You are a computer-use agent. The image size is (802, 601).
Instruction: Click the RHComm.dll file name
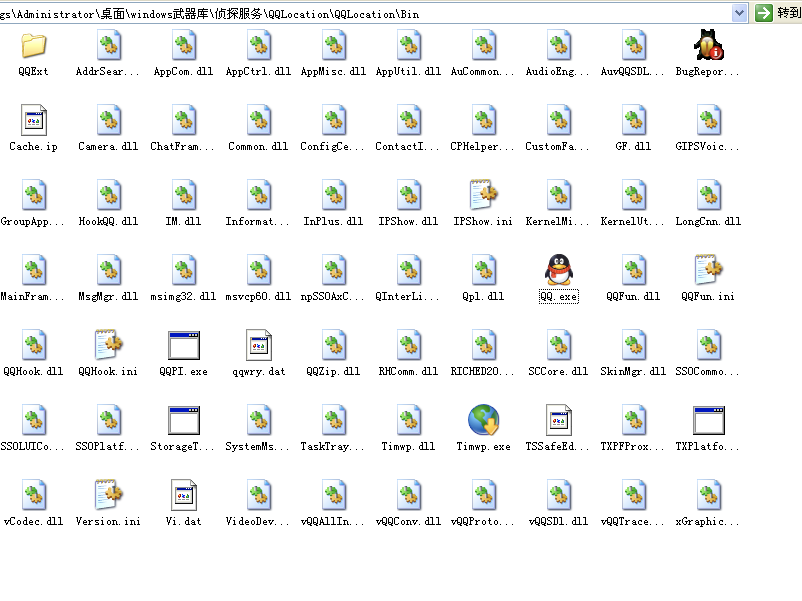408,372
